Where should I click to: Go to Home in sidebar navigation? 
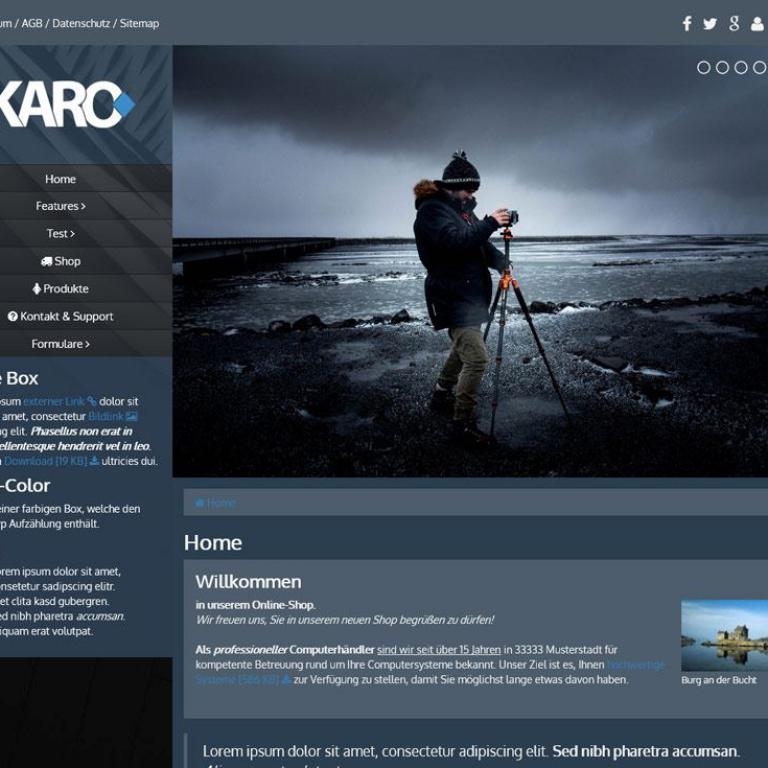(60, 179)
